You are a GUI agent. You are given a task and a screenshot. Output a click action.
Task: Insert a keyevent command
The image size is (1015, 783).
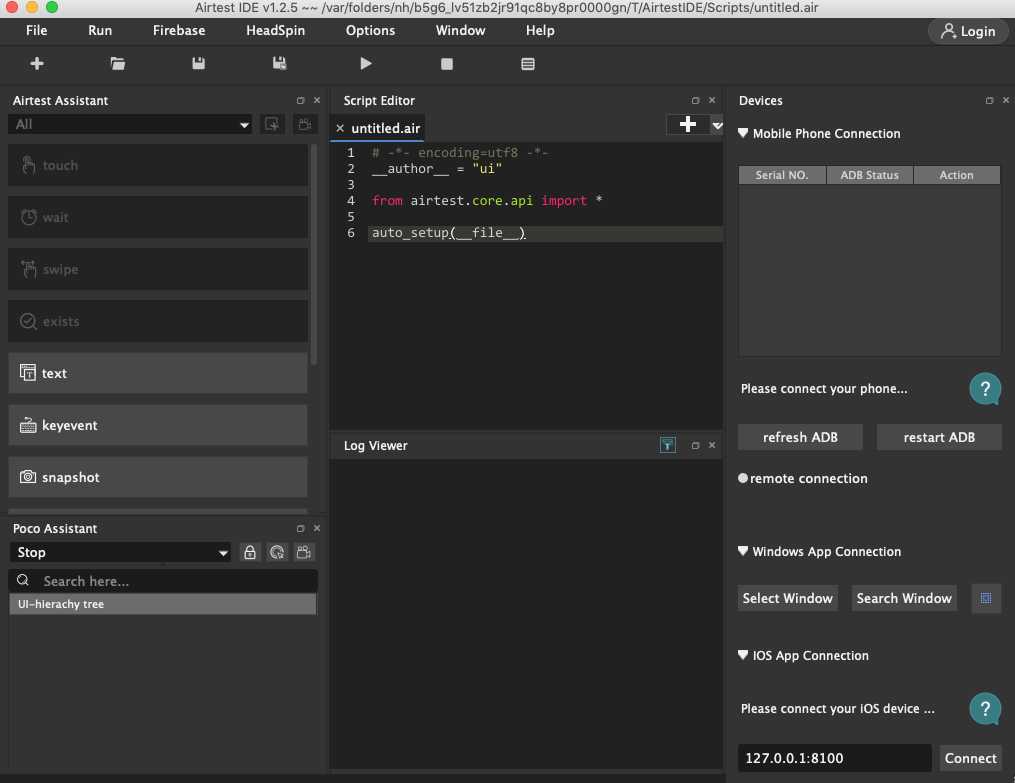[x=158, y=425]
